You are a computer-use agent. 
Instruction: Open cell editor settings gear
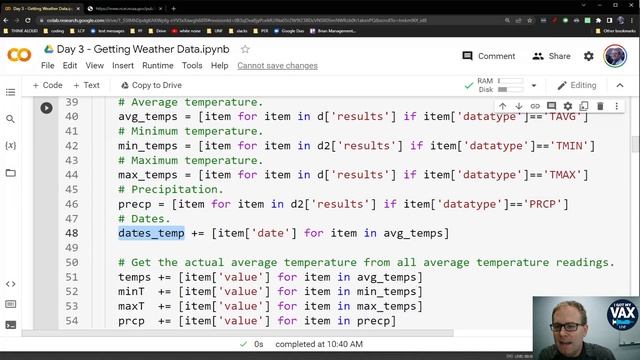568,106
